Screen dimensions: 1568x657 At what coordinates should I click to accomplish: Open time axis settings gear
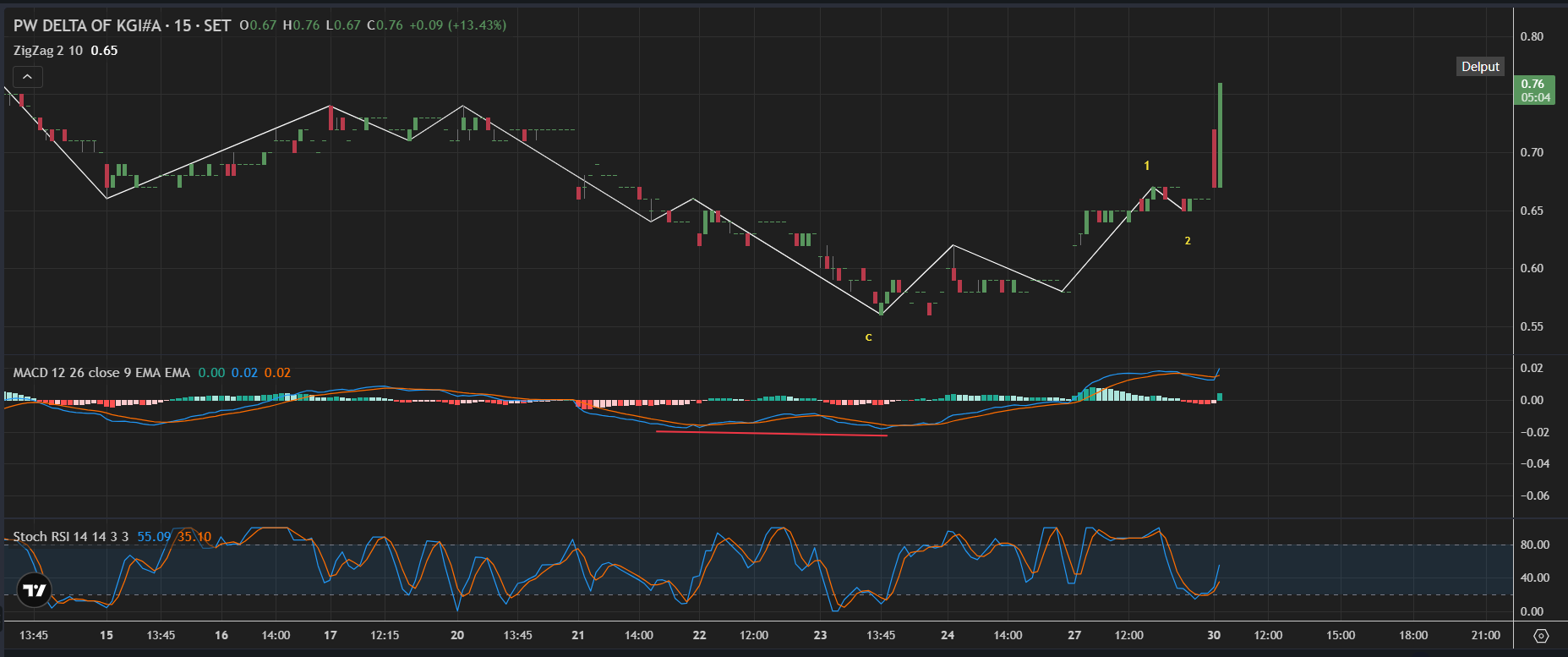pyautogui.click(x=1540, y=636)
